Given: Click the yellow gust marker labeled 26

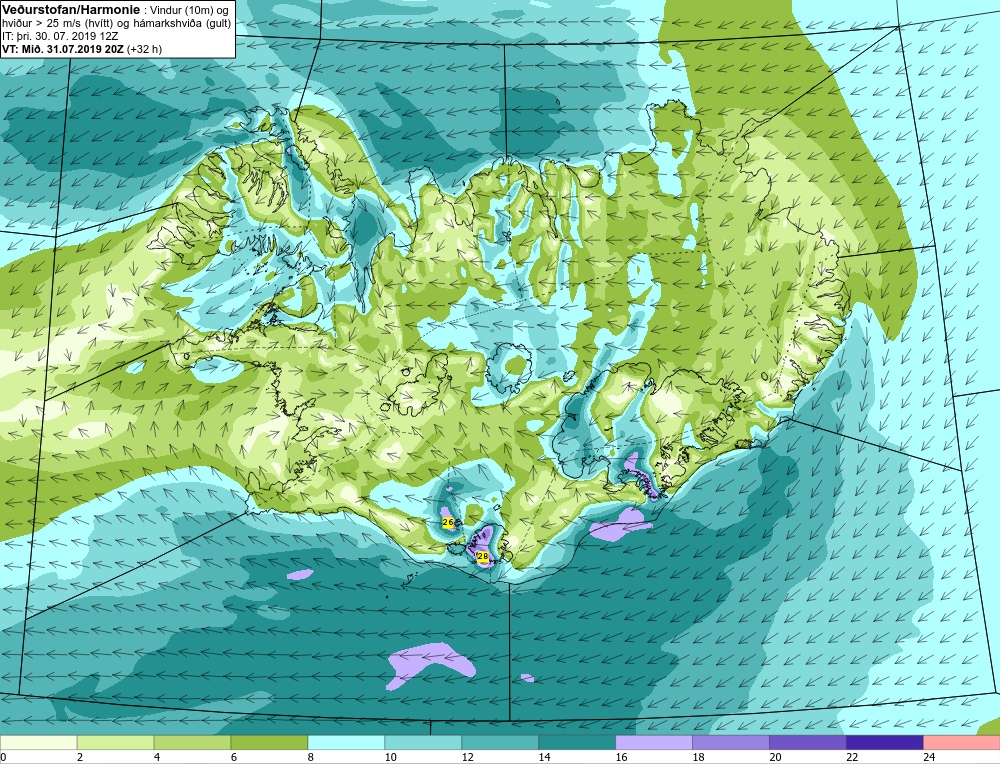Looking at the screenshot, I should coord(448,523).
